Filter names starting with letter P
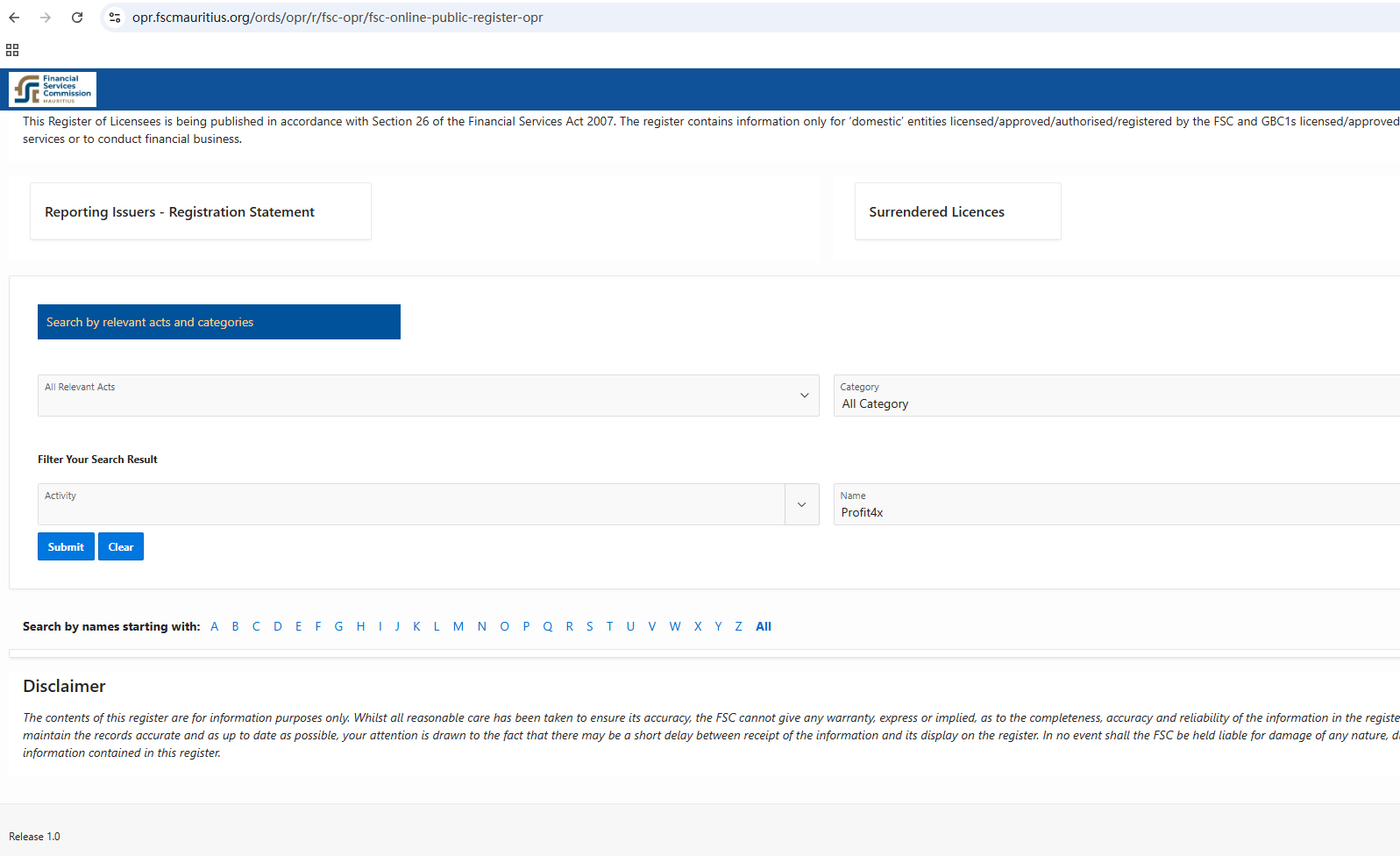1400x856 pixels. [526, 626]
